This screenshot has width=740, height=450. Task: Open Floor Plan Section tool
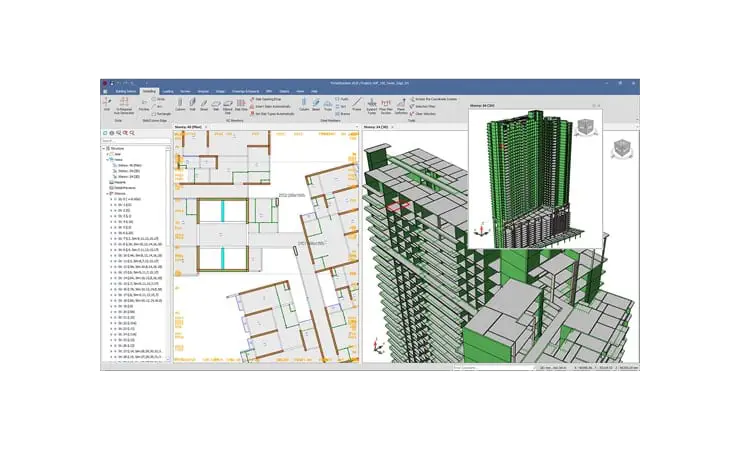386,106
